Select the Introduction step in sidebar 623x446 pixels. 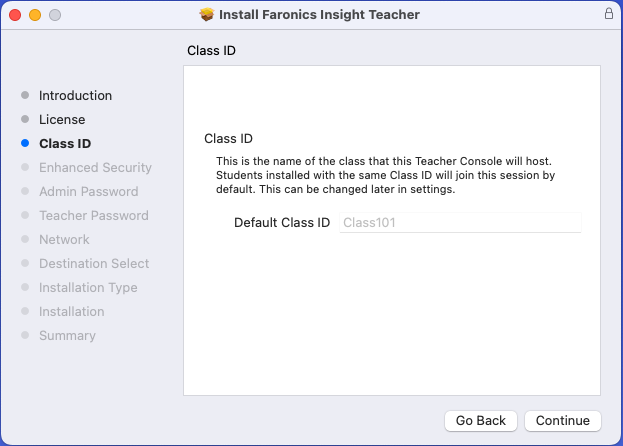(x=75, y=96)
